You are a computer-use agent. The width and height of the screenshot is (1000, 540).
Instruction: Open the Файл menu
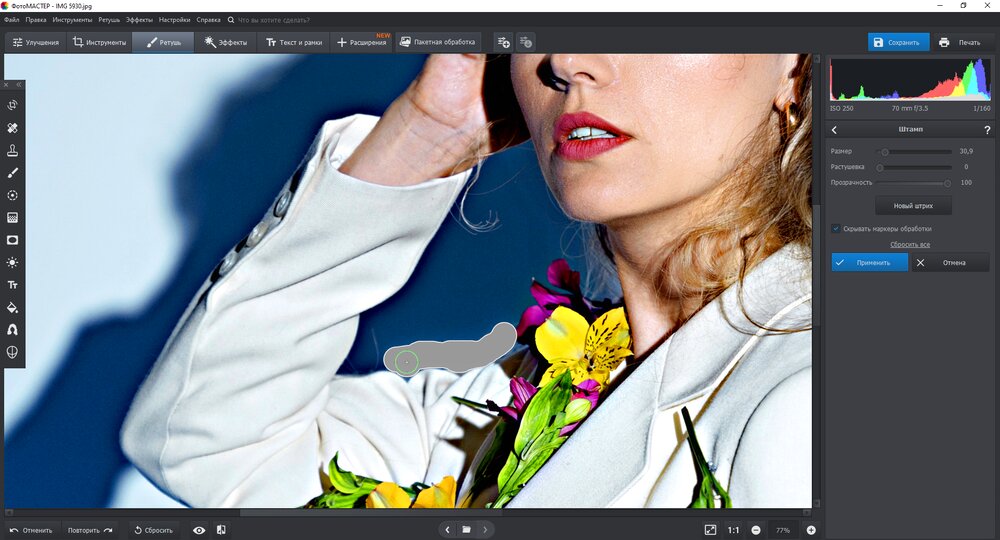pos(11,20)
